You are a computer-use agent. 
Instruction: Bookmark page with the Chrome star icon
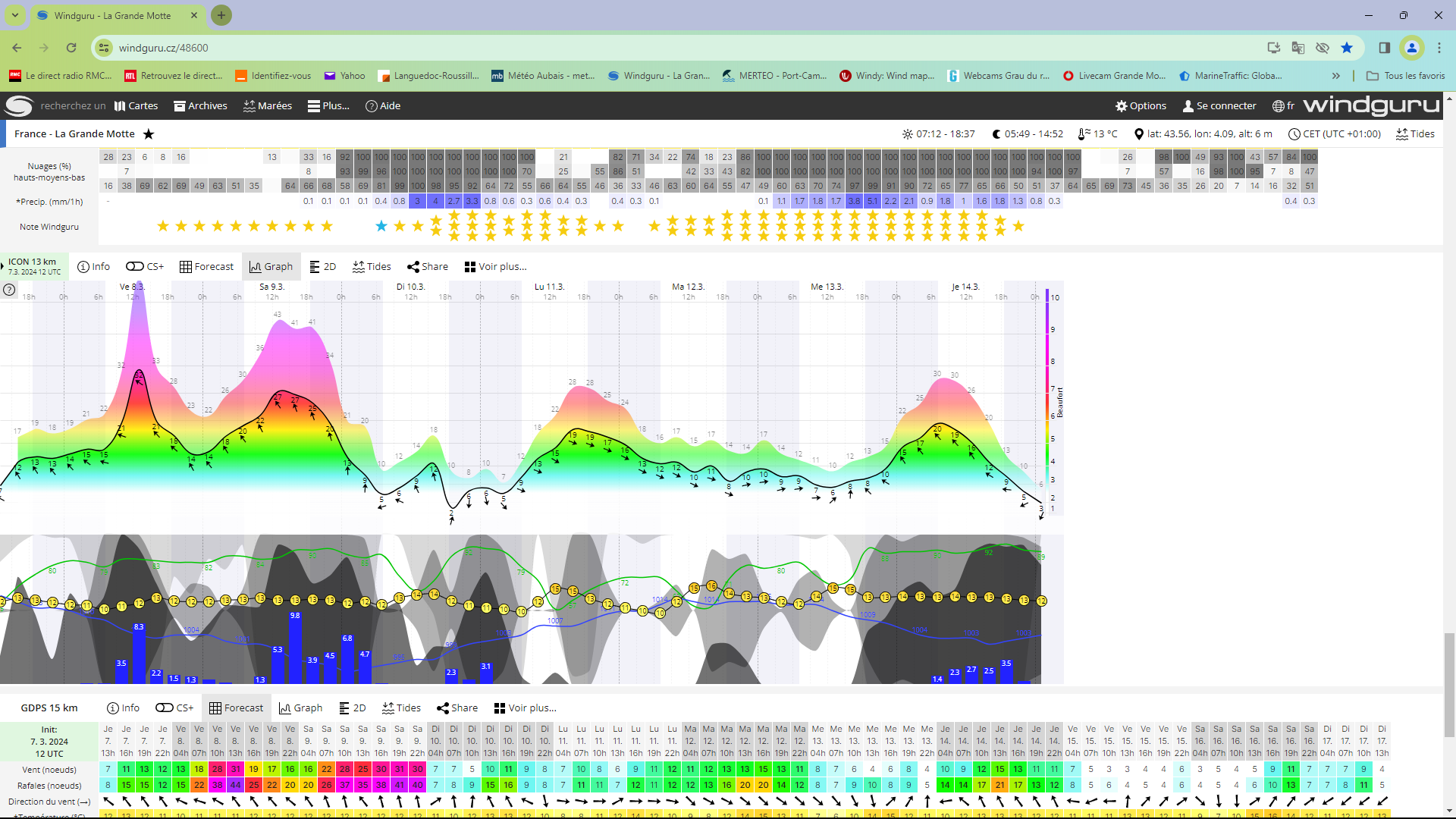tap(1347, 48)
